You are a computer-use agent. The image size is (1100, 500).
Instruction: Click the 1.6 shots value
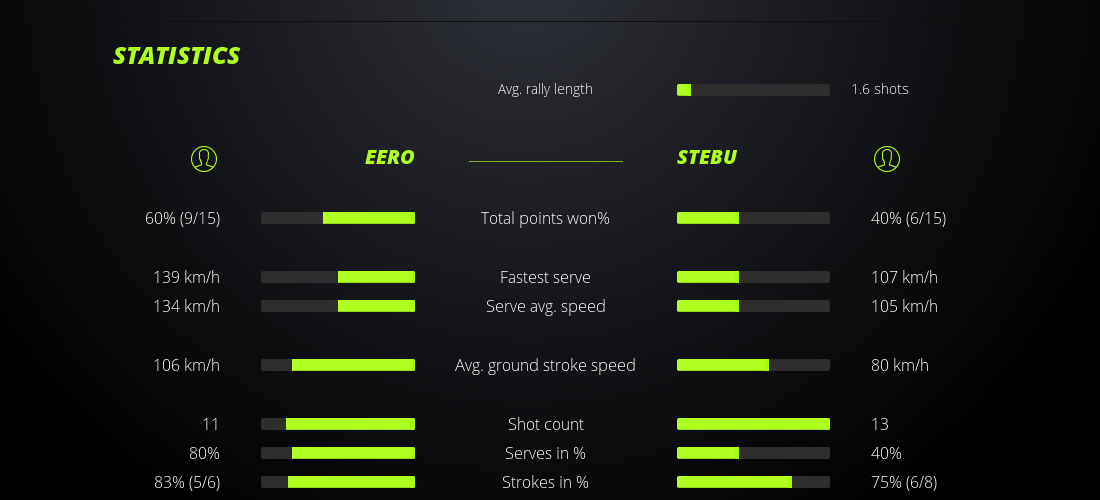(x=880, y=89)
